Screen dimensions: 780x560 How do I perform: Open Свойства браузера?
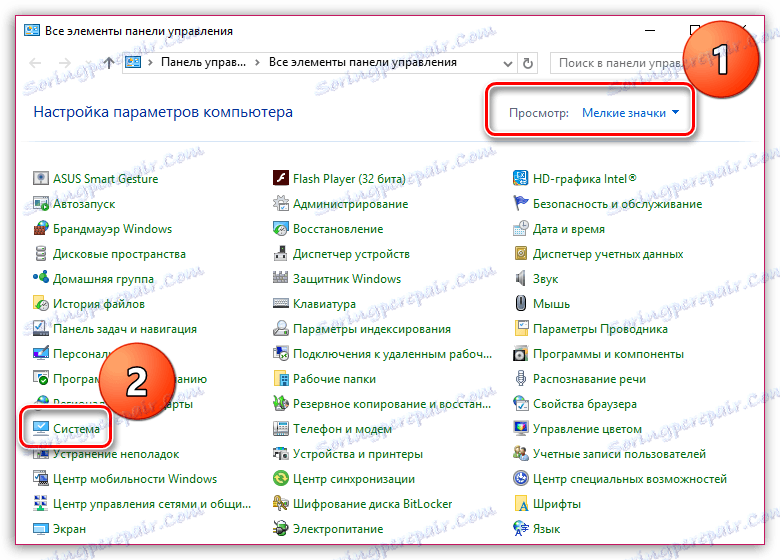[x=585, y=404]
